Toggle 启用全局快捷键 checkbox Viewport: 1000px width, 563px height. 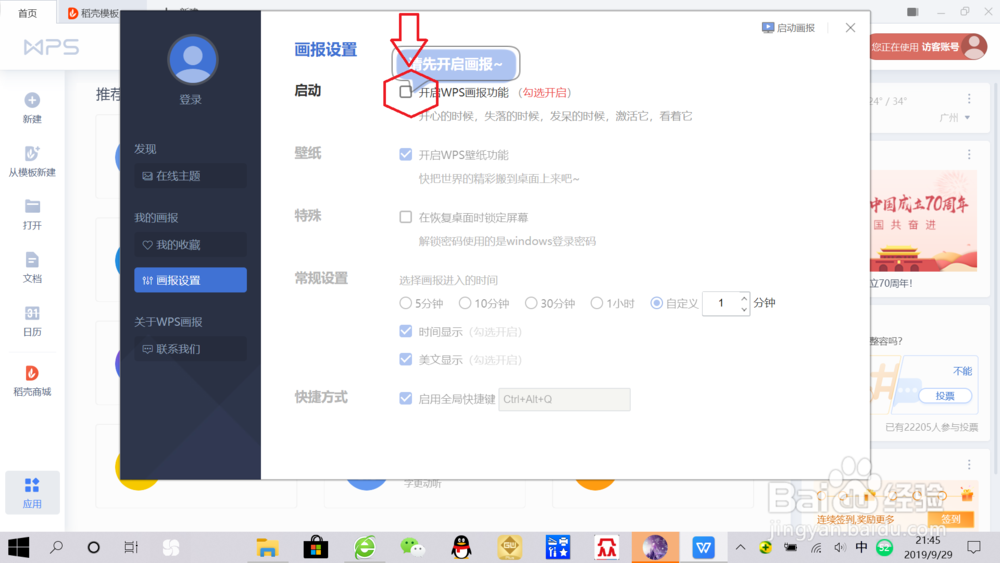[x=406, y=398]
